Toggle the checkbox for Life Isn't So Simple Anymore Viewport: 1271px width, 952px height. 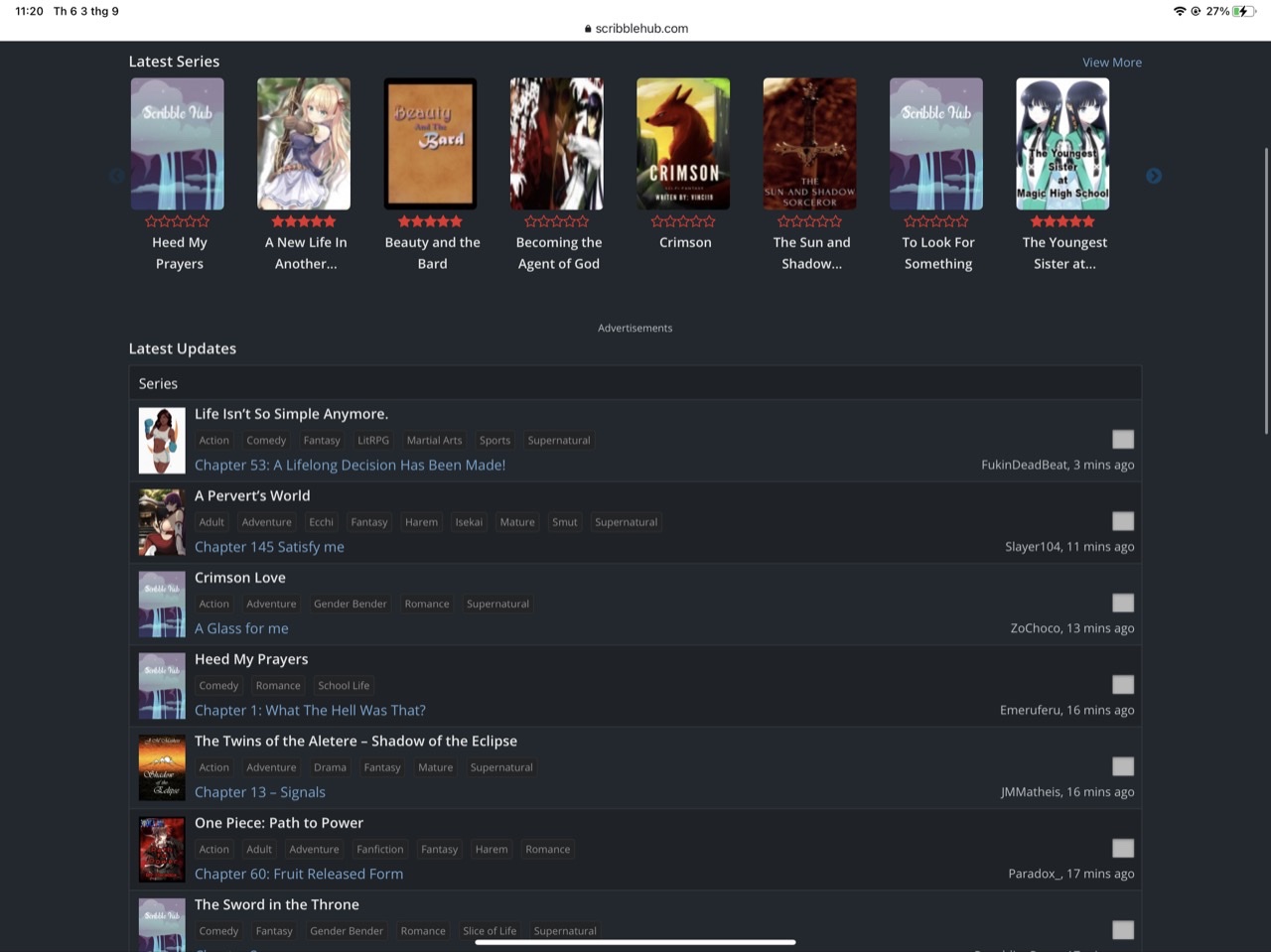point(1123,440)
